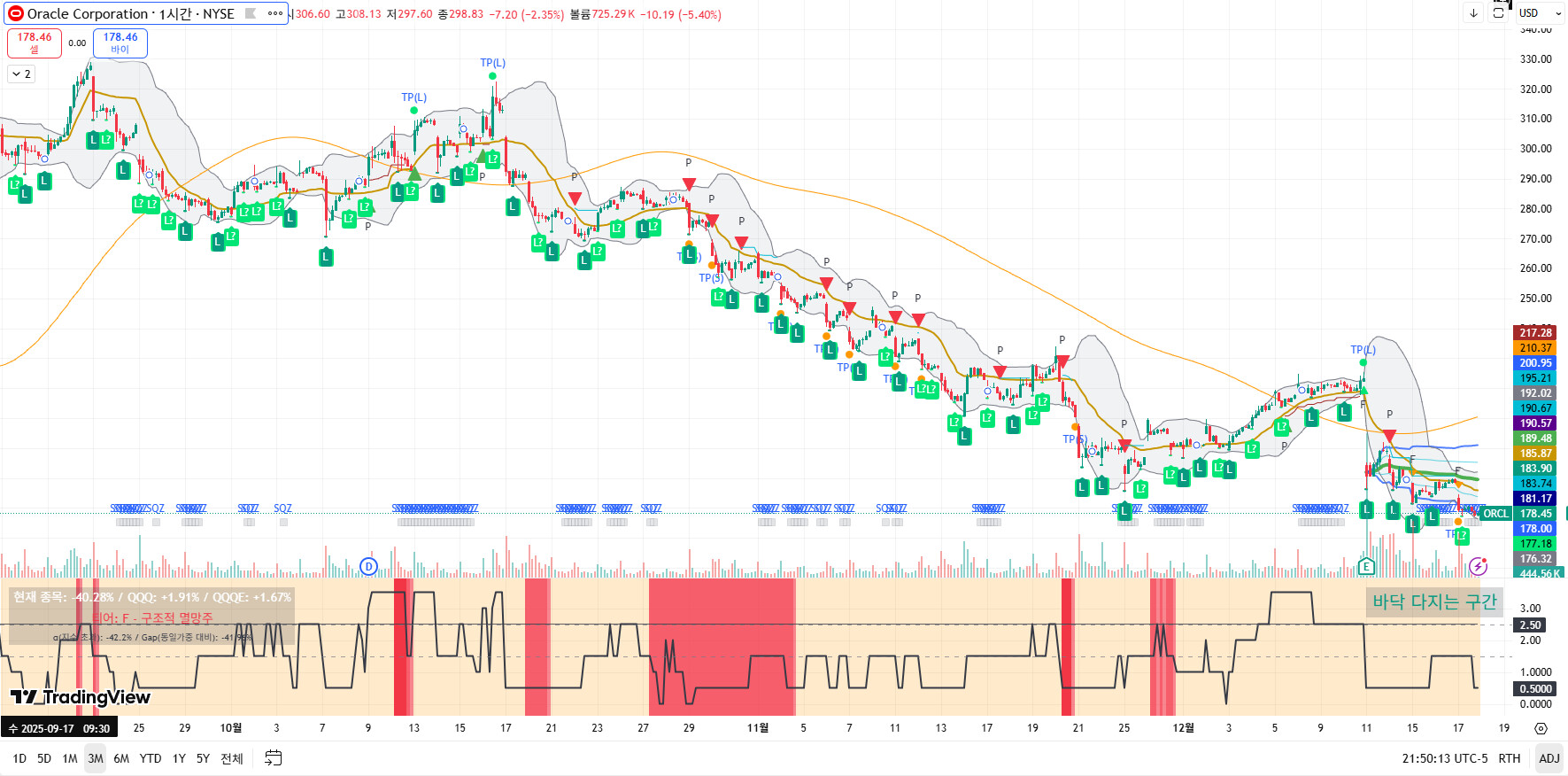This screenshot has width=1568, height=776.
Task: Click the green E earnings marker
Action: pyautogui.click(x=1366, y=567)
